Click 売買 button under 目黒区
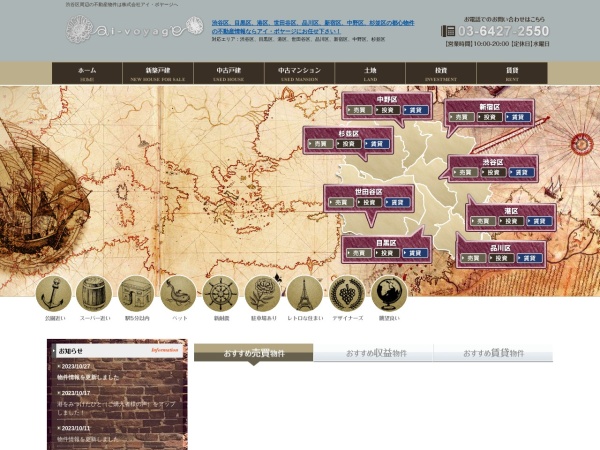The width and height of the screenshot is (600, 450). [x=359, y=253]
